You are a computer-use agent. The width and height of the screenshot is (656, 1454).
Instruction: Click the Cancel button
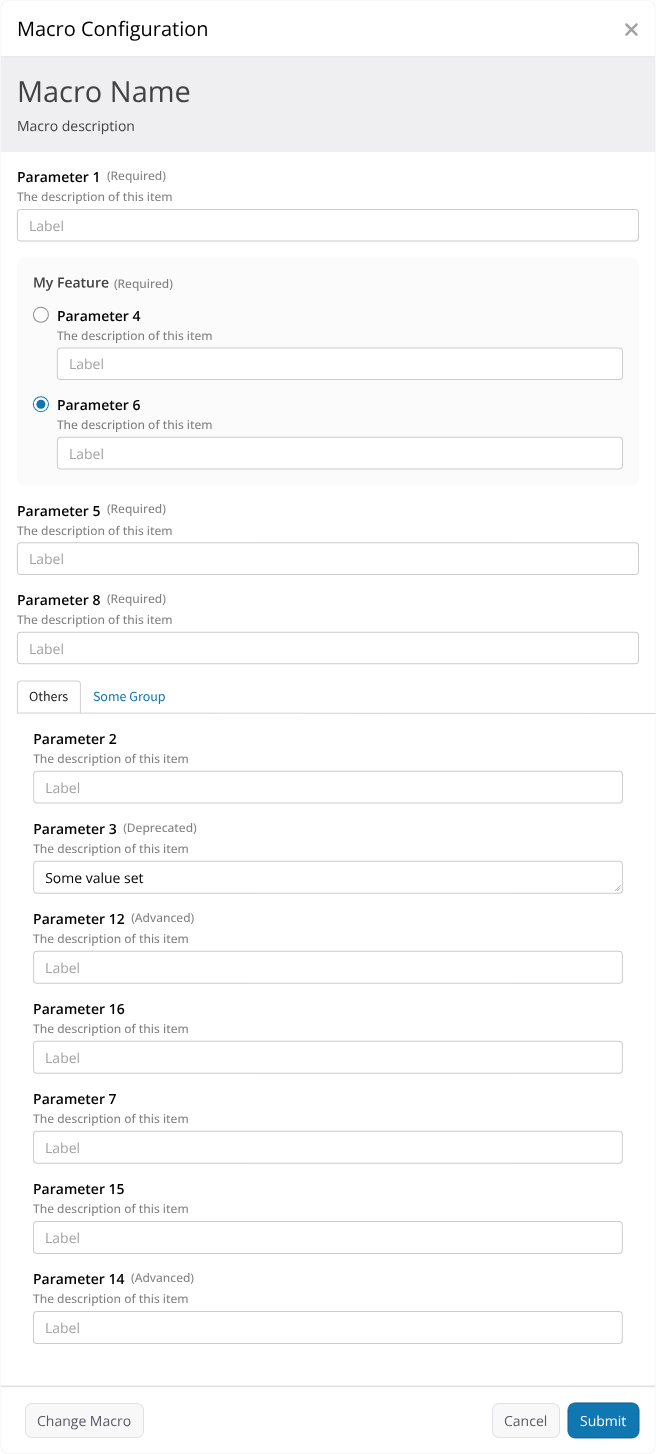point(525,1420)
